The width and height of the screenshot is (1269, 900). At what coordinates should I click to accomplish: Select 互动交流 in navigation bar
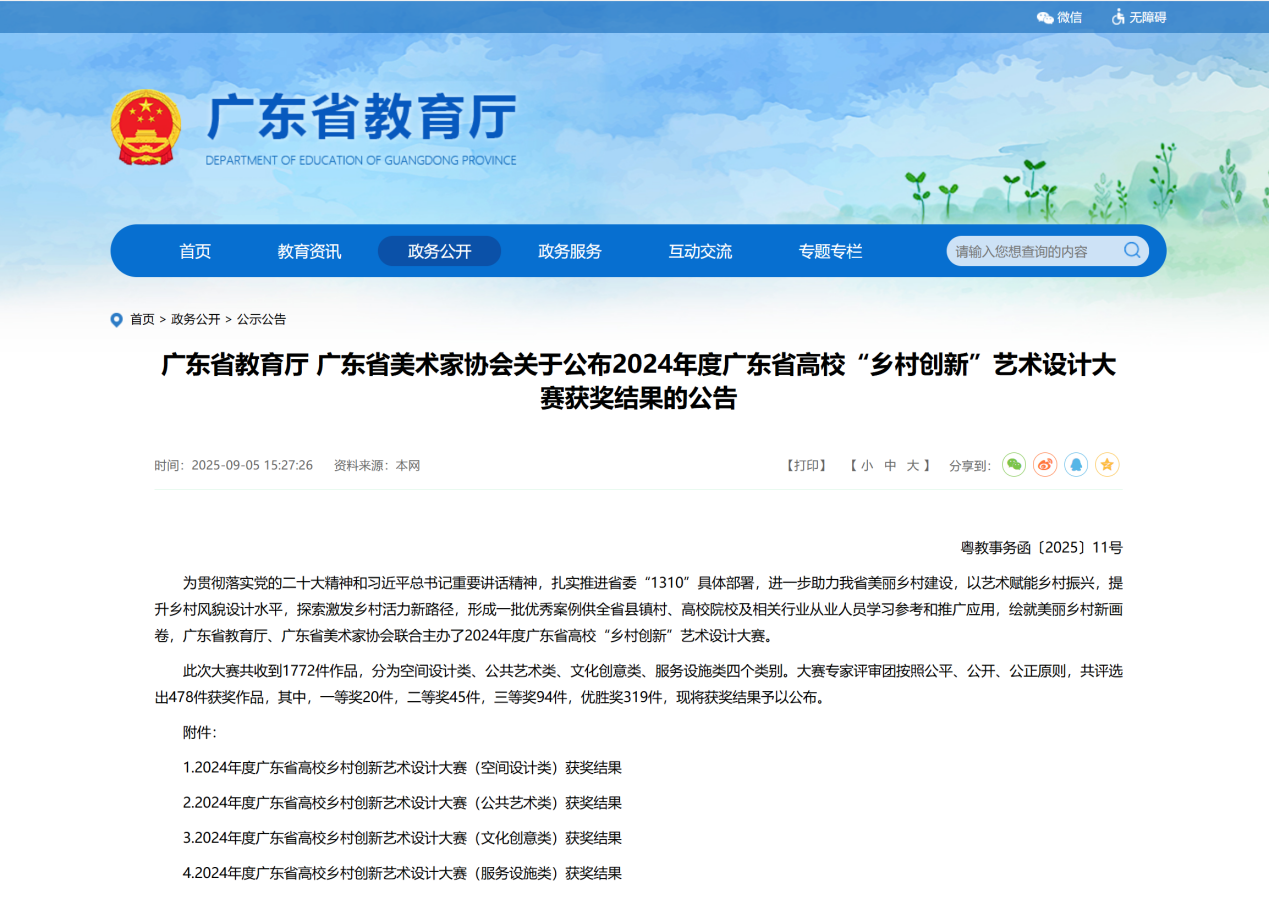pos(700,251)
